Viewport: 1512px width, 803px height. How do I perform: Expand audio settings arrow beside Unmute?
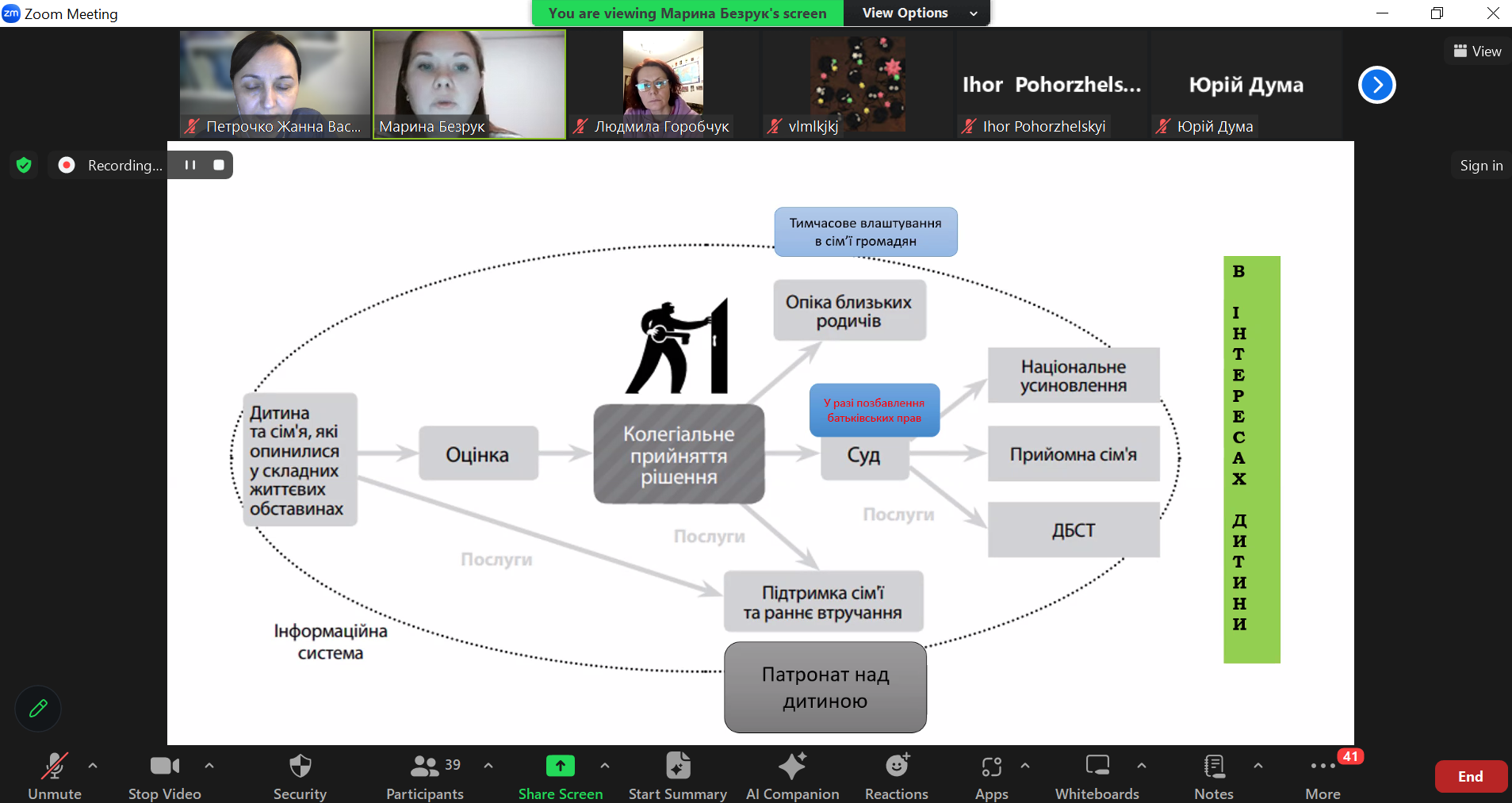pyautogui.click(x=93, y=766)
